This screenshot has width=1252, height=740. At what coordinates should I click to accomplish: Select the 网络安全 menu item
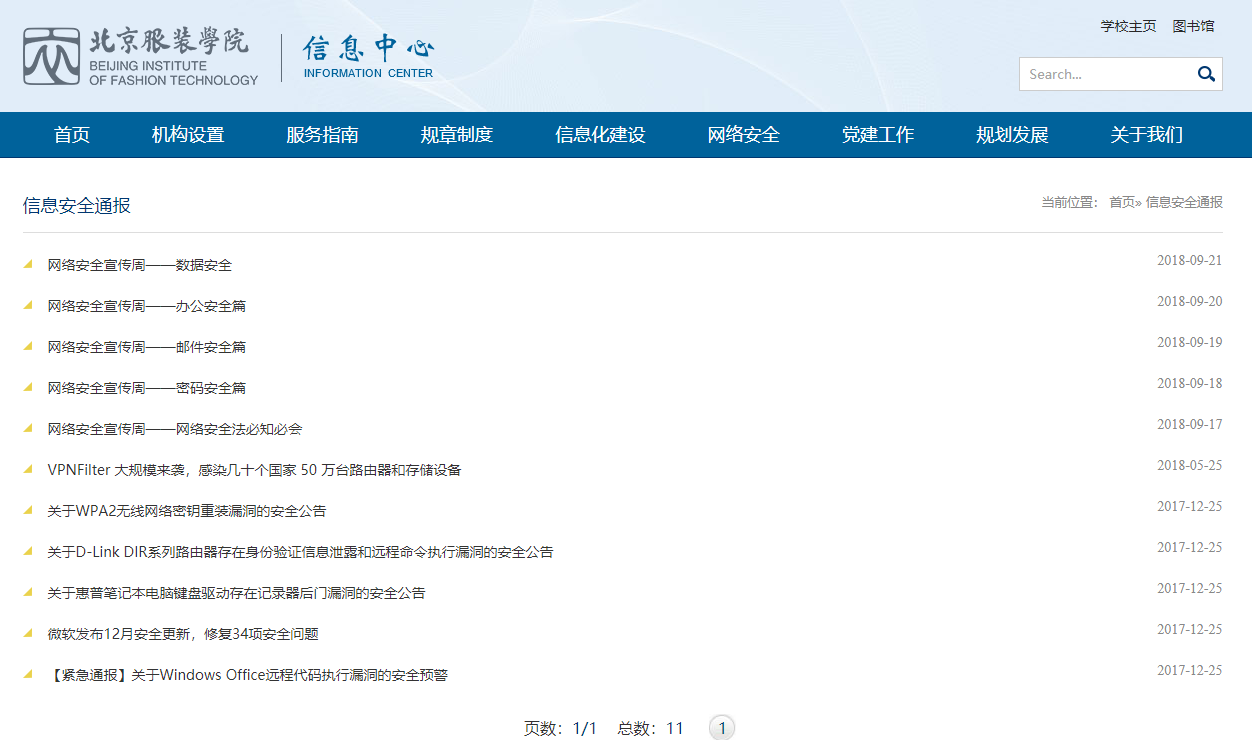pos(743,135)
